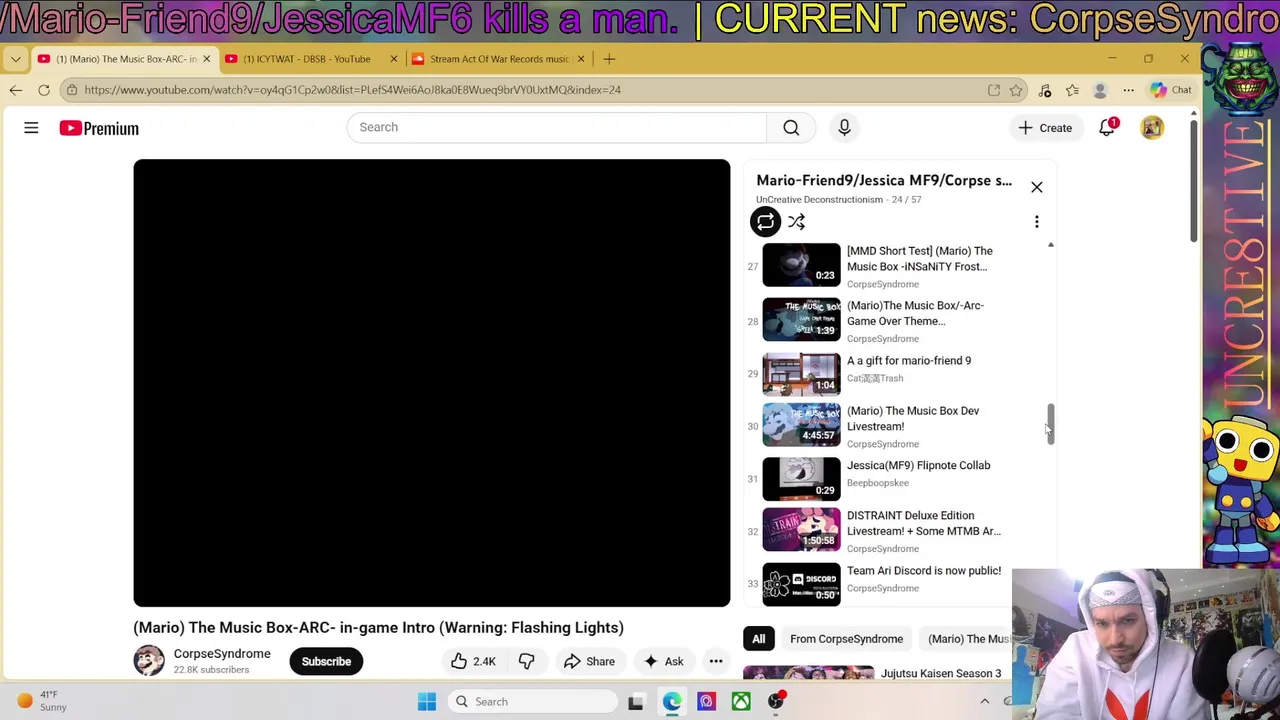Open Task View on the taskbar
1280x720 pixels.
click(635, 702)
